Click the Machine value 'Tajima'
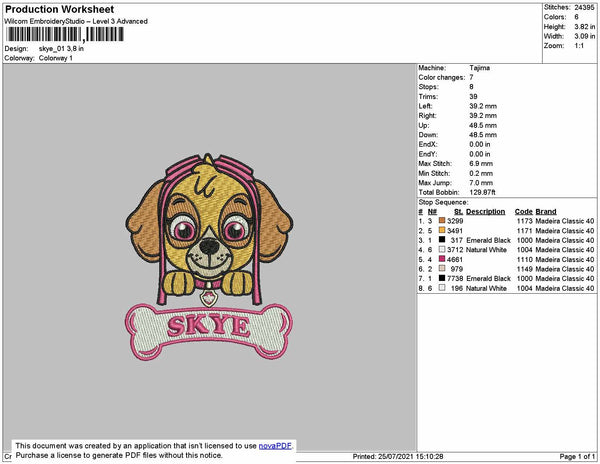600x464 pixels. click(x=479, y=68)
